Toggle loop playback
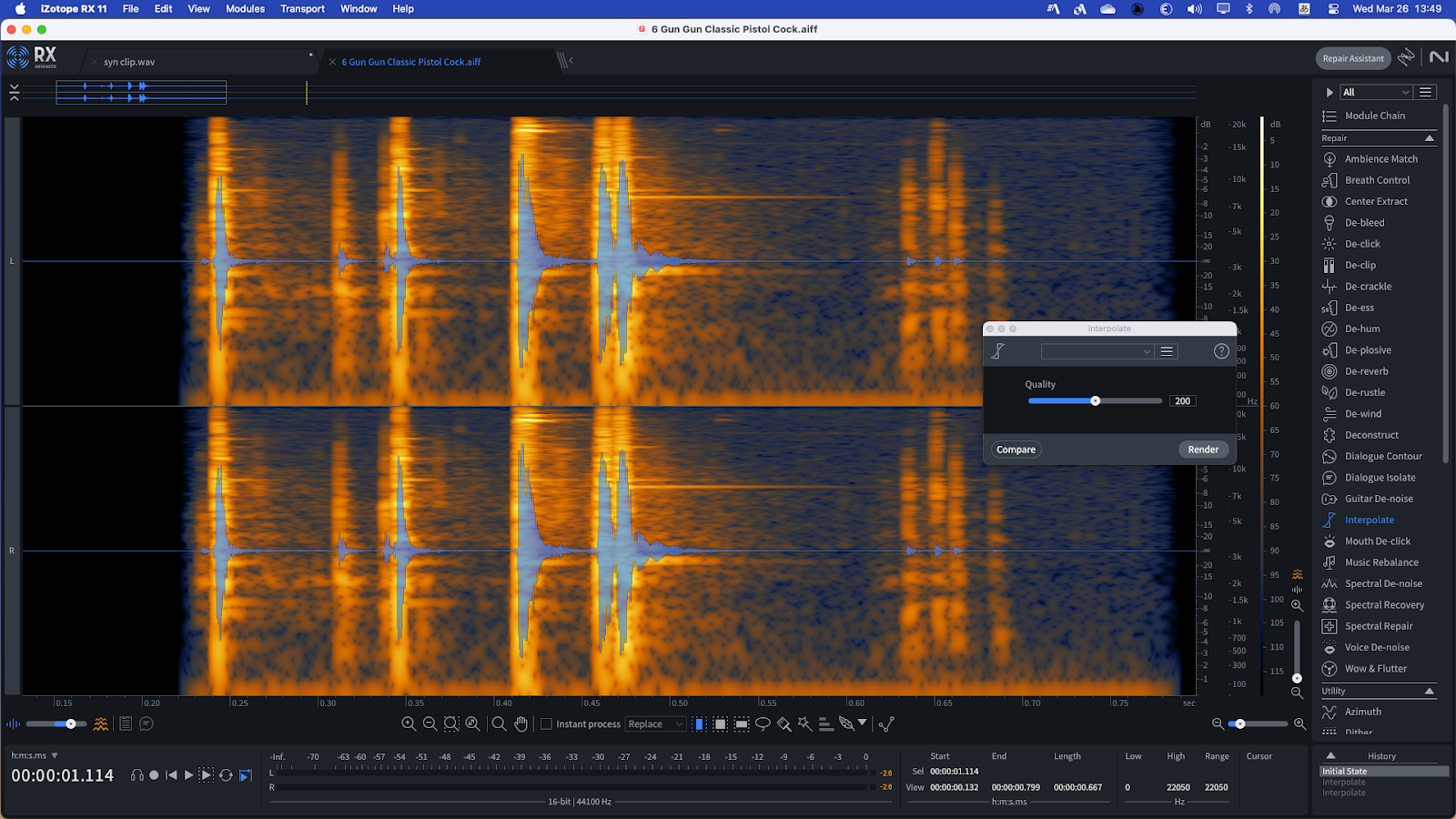The height and width of the screenshot is (819, 1456). 226,775
